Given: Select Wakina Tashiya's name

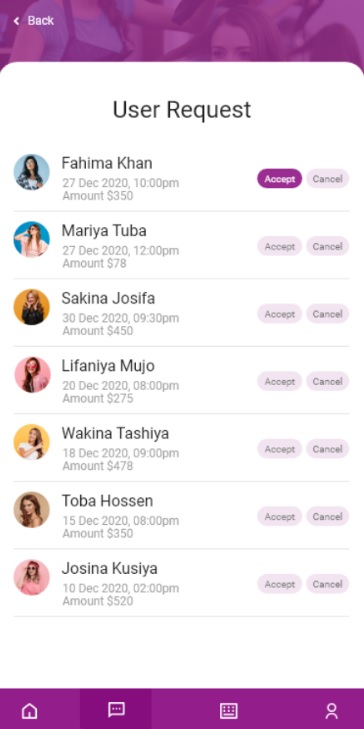Looking at the screenshot, I should (x=115, y=433).
